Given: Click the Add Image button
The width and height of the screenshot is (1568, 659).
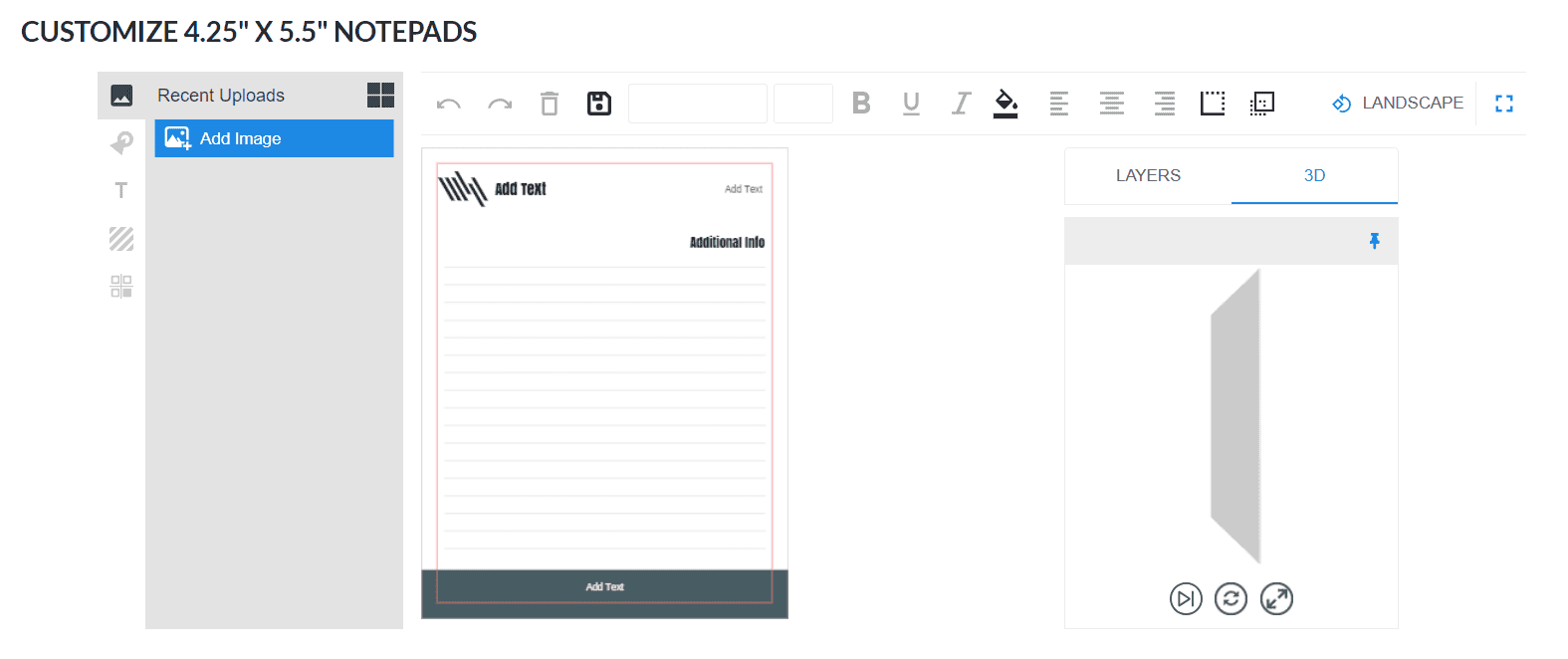Looking at the screenshot, I should coord(274,138).
